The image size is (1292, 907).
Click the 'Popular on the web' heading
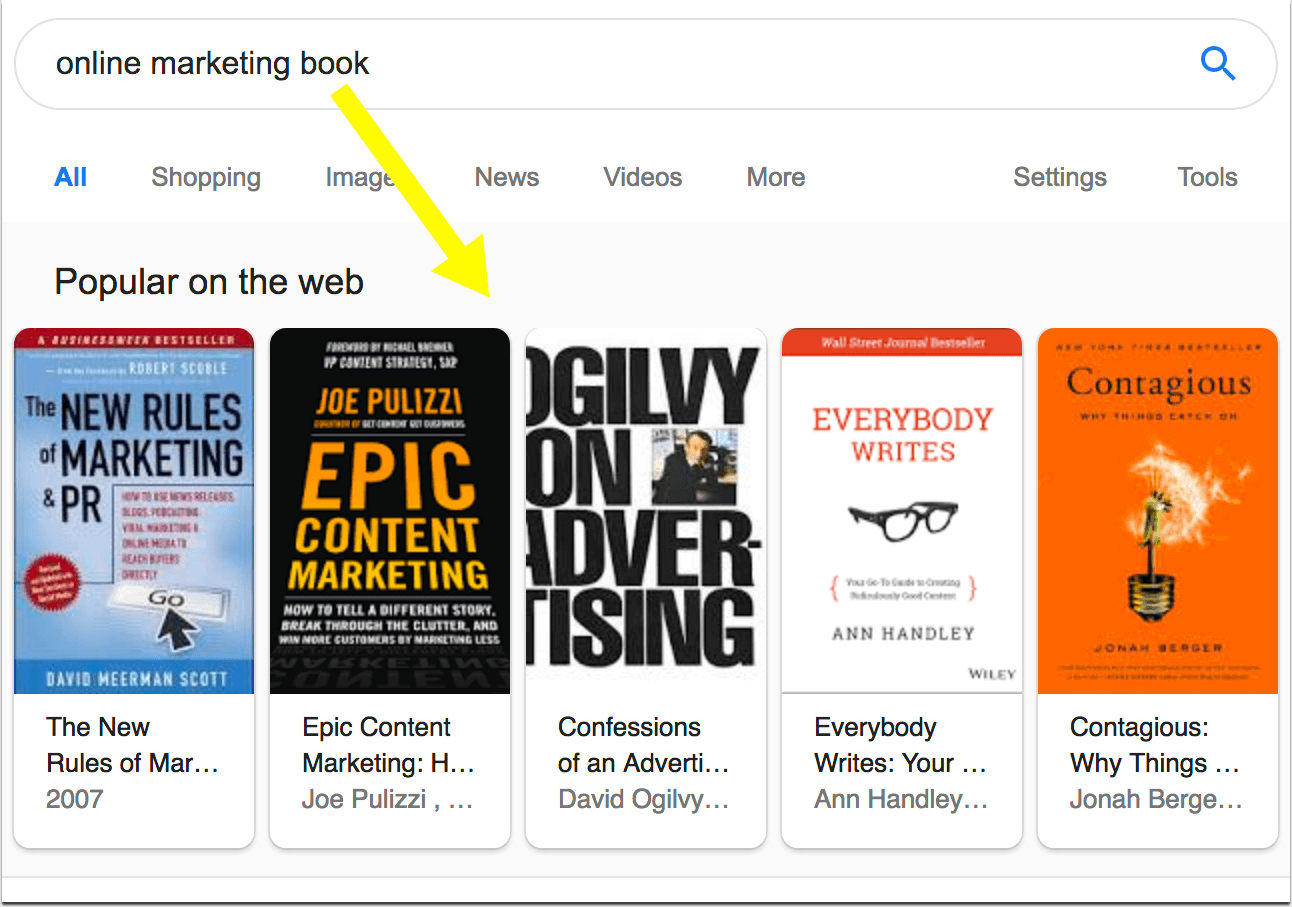click(x=209, y=282)
